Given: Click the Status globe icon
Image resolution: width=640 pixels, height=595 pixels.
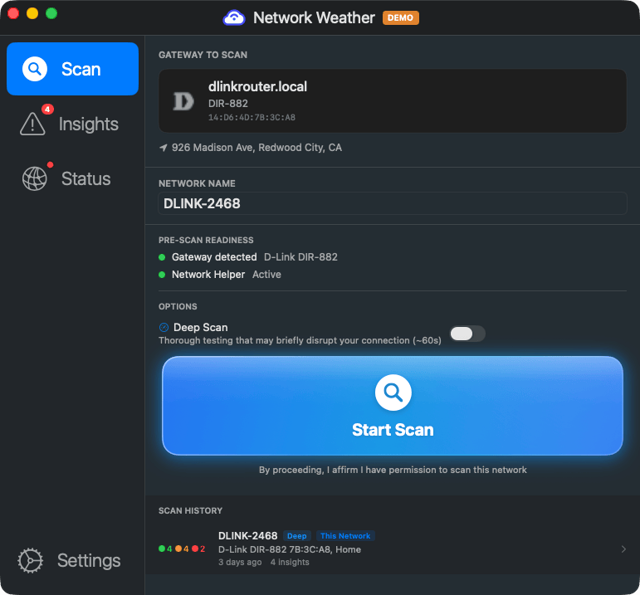Looking at the screenshot, I should 34,179.
